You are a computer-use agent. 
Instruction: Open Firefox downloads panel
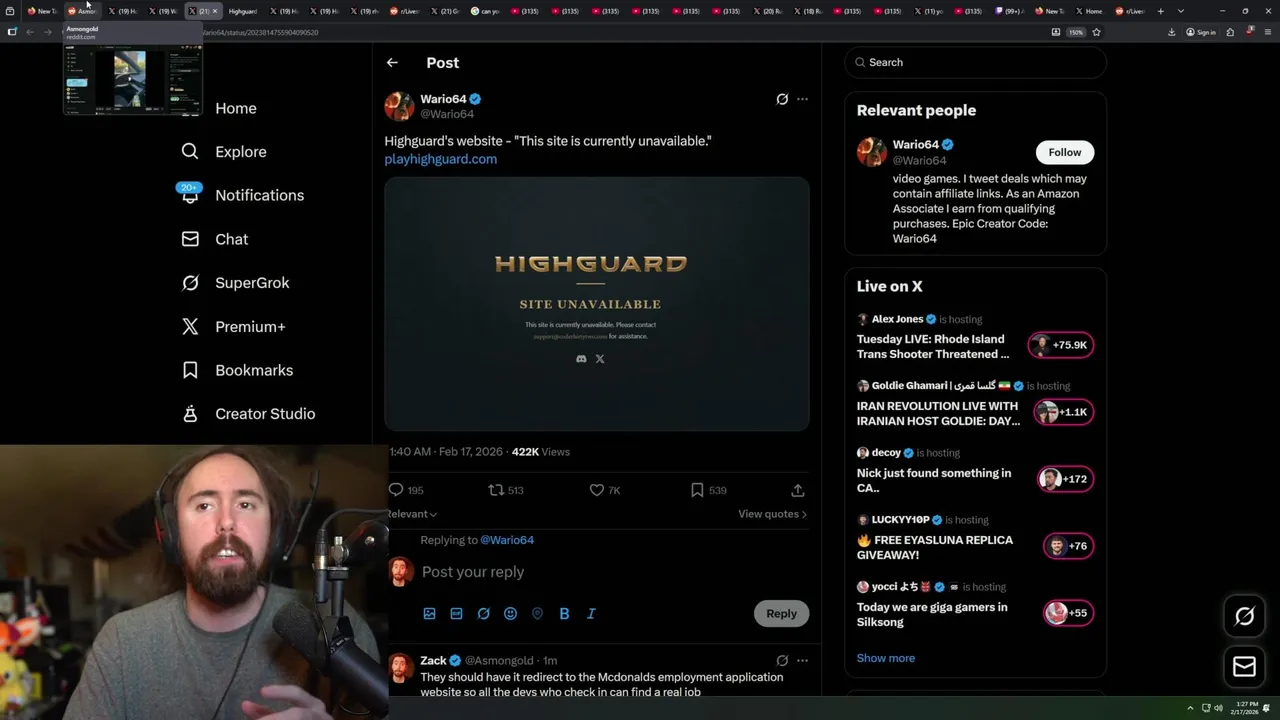[1171, 32]
